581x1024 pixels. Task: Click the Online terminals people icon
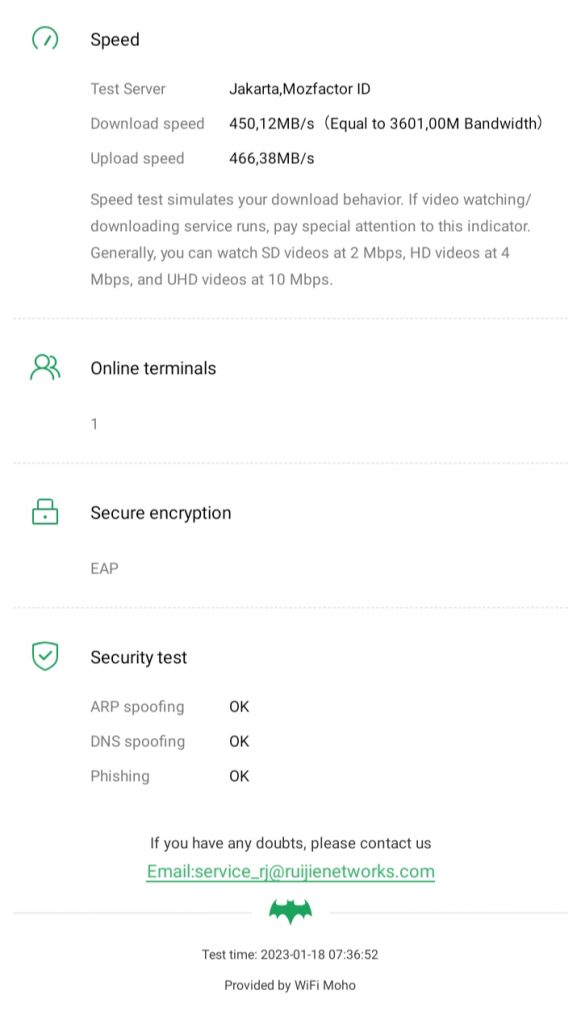coord(45,368)
